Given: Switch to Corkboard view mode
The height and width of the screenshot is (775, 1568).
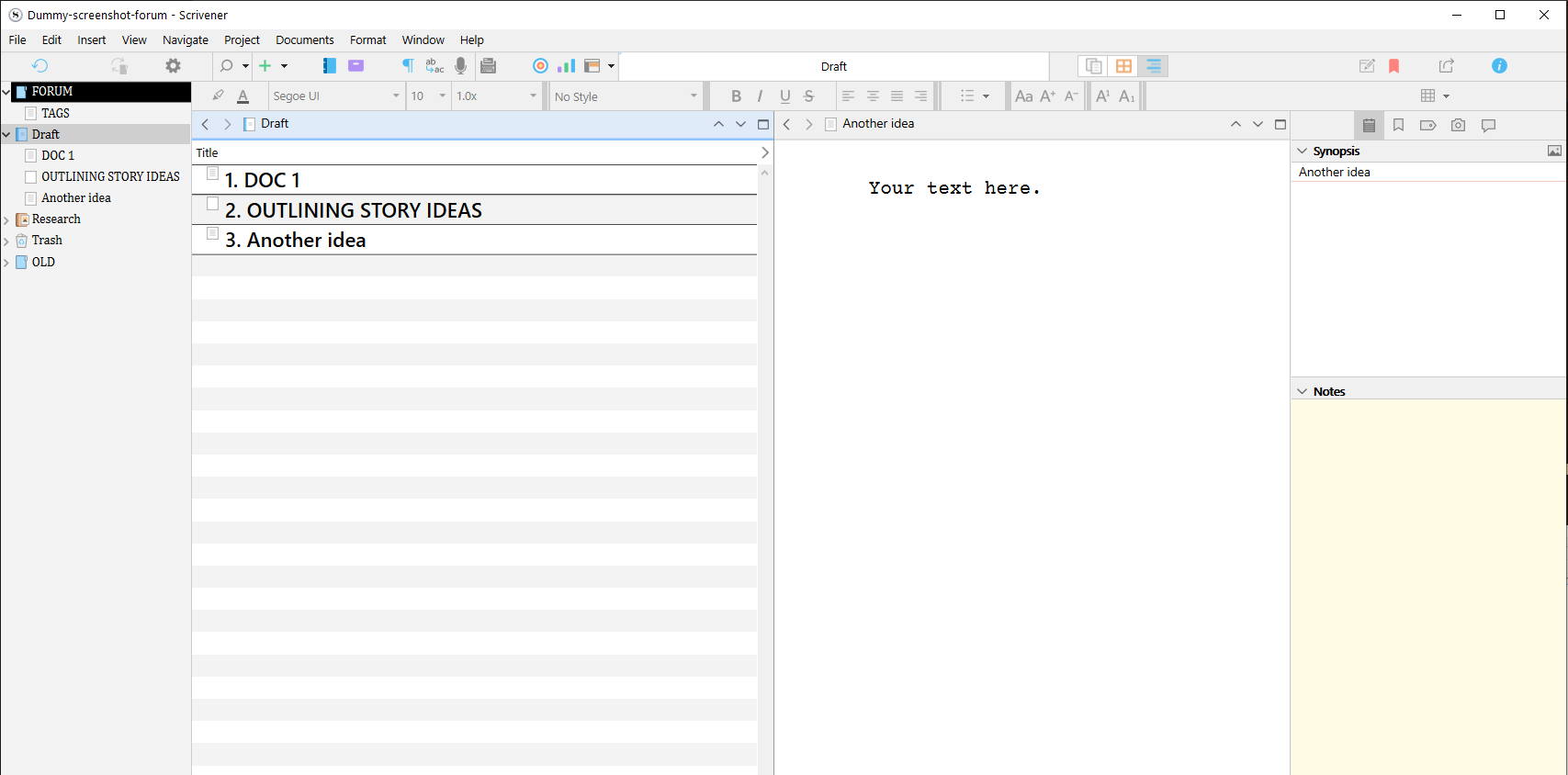Looking at the screenshot, I should (x=1123, y=66).
